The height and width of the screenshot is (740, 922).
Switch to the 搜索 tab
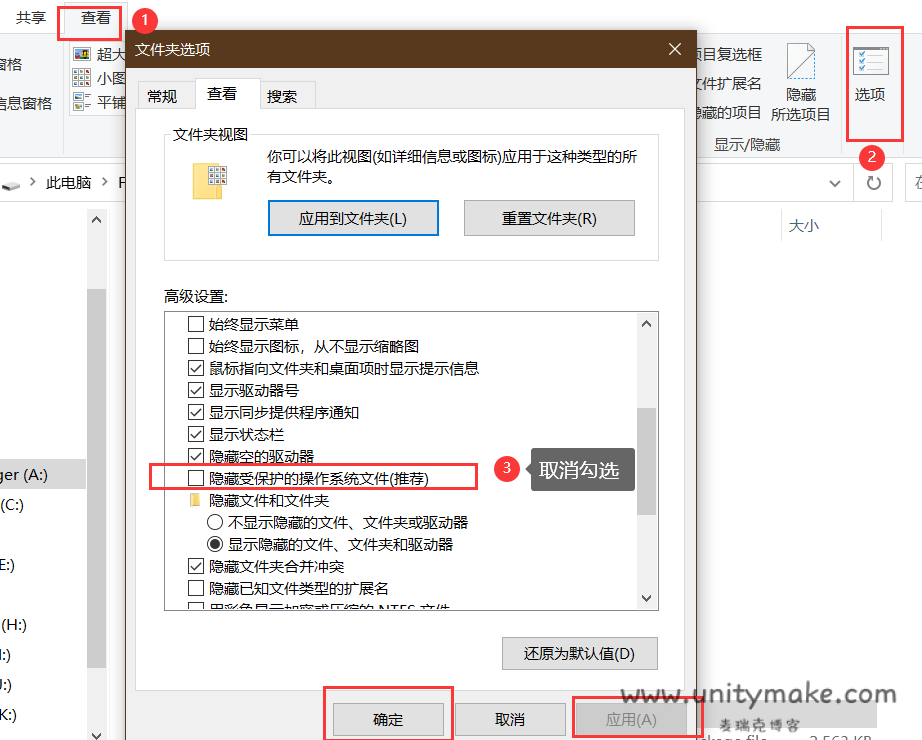pyautogui.click(x=282, y=96)
